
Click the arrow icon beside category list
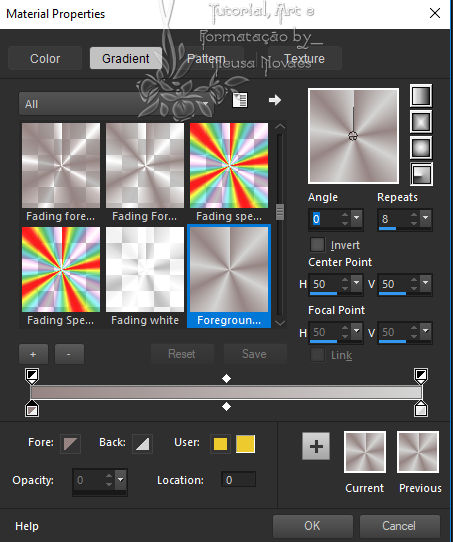pyautogui.click(x=275, y=100)
